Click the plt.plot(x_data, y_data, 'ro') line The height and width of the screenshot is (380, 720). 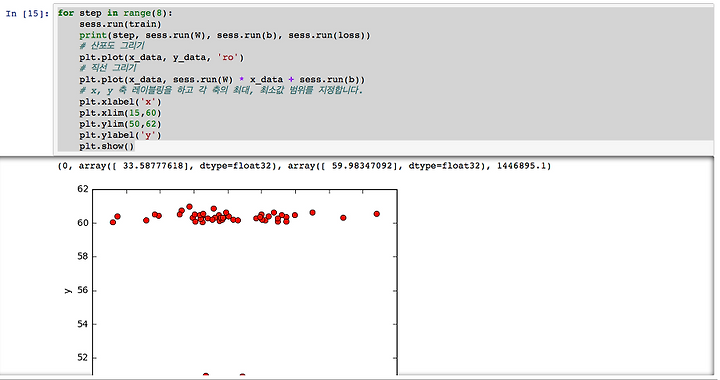pyautogui.click(x=162, y=57)
